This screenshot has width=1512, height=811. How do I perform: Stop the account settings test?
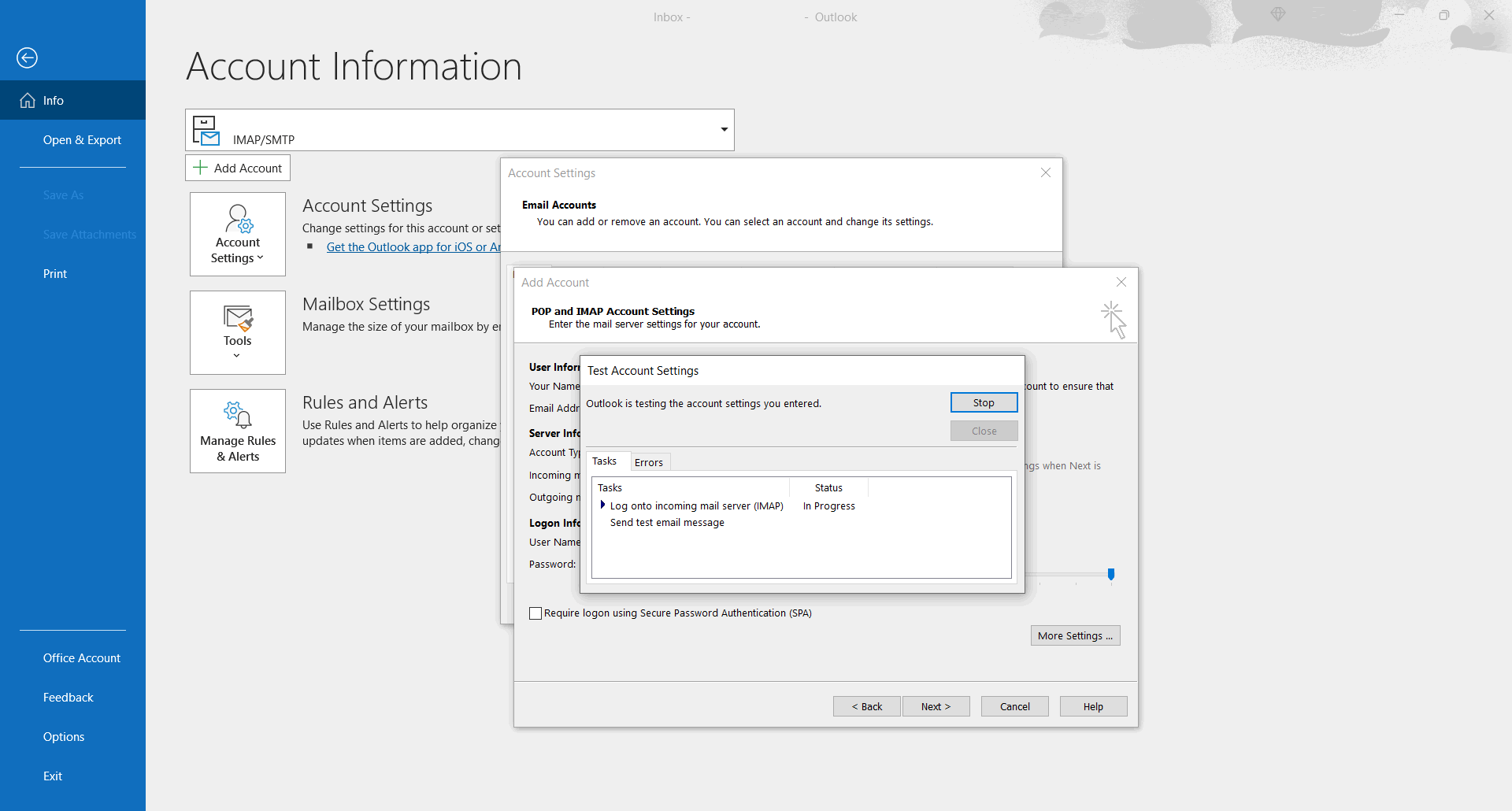click(x=984, y=402)
